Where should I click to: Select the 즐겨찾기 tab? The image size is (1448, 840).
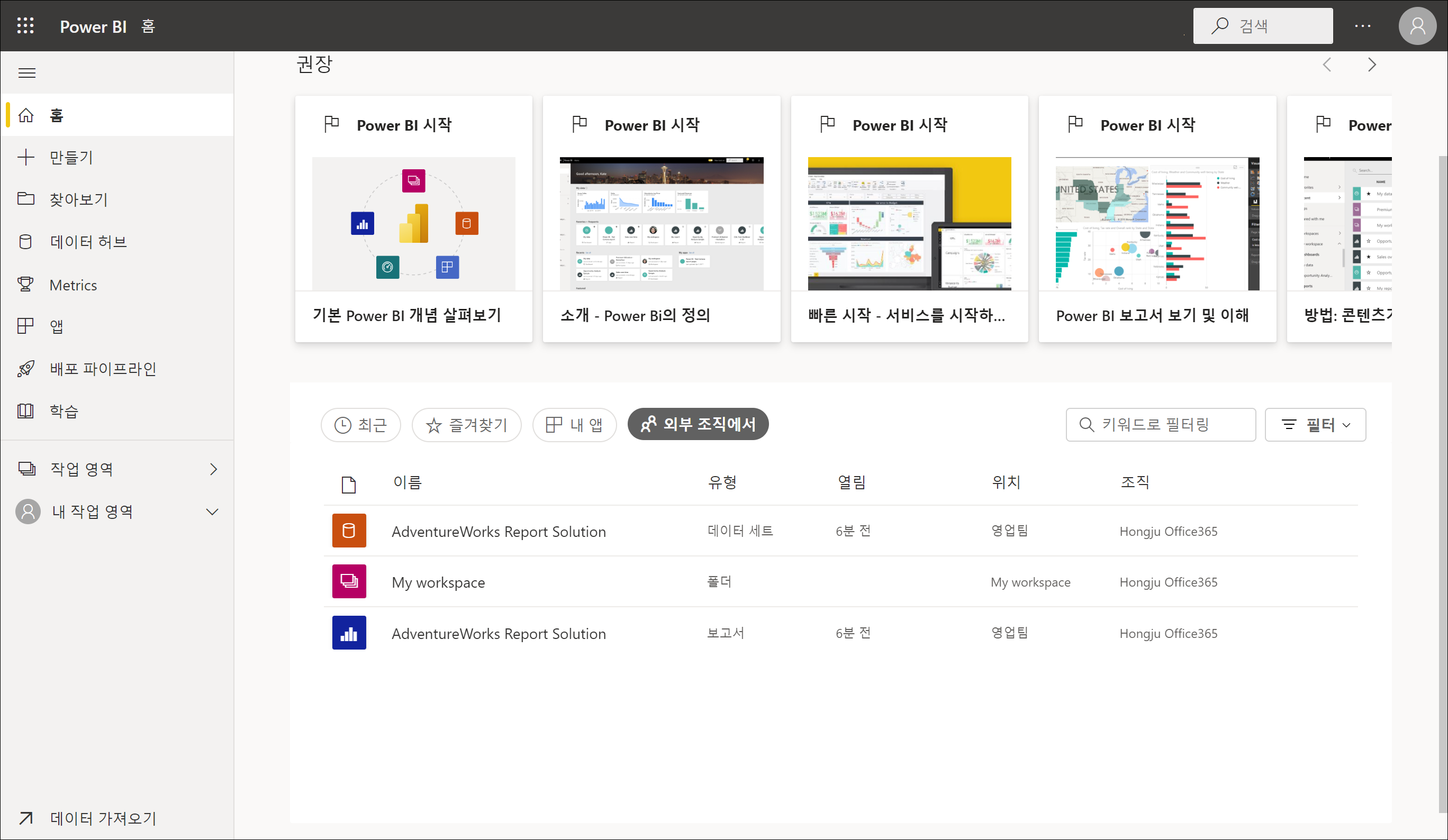pyautogui.click(x=466, y=425)
